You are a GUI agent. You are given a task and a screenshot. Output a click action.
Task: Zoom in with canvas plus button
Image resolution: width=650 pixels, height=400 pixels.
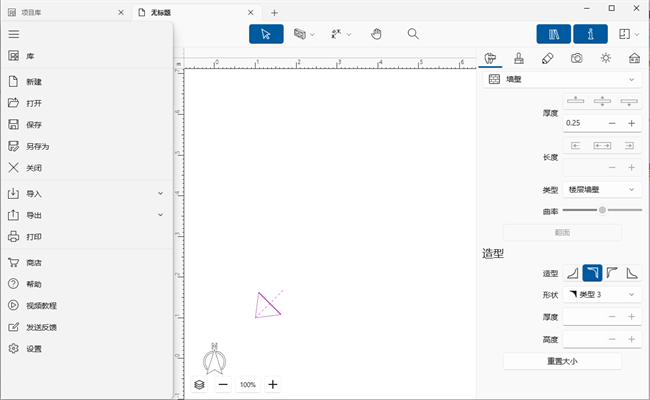273,385
